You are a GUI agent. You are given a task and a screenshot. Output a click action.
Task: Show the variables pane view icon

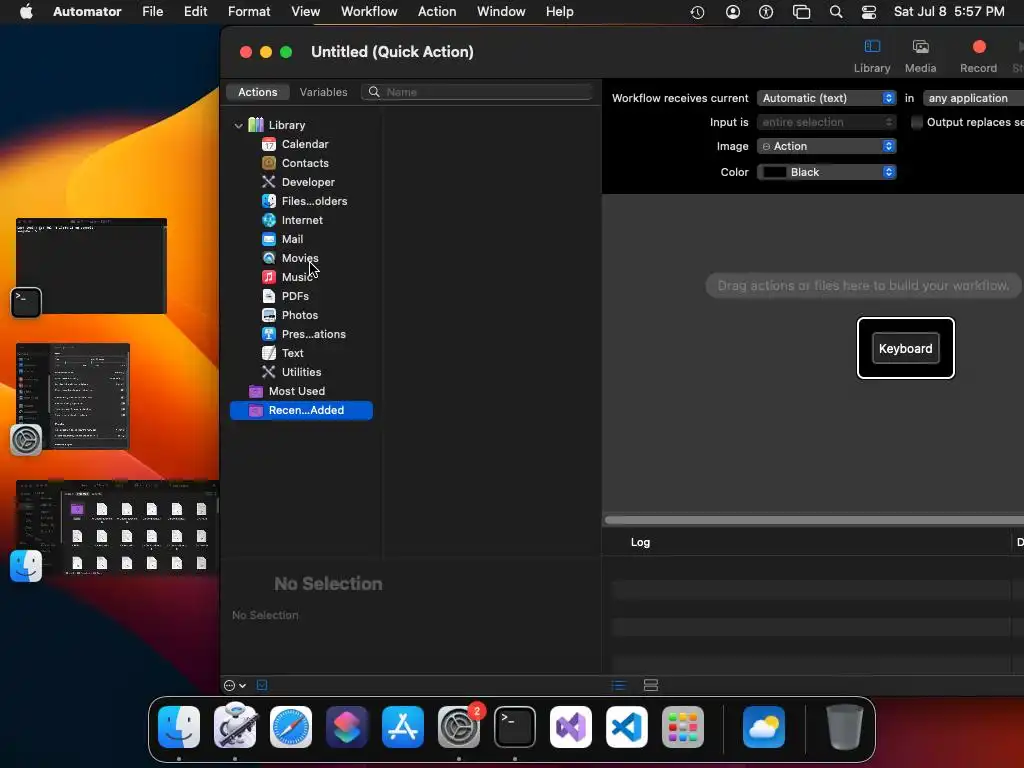(650, 685)
